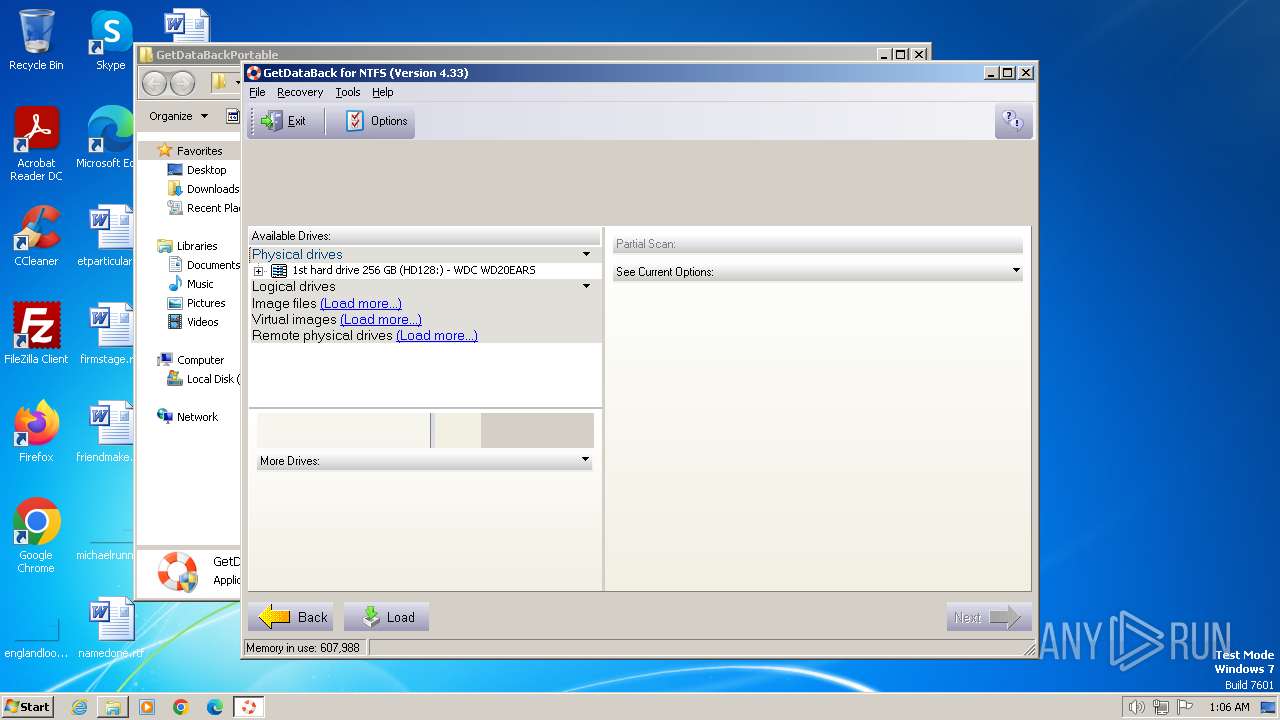Click the Load button
The width and height of the screenshot is (1280, 720).
point(387,617)
